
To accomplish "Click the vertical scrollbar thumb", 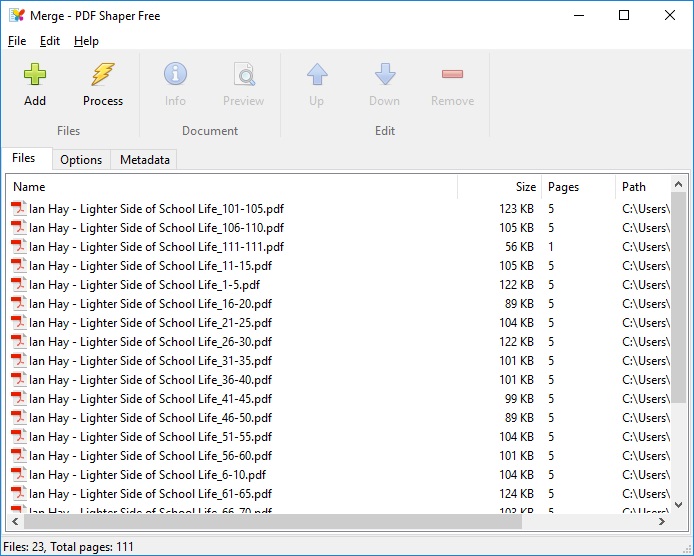I will click(x=679, y=297).
